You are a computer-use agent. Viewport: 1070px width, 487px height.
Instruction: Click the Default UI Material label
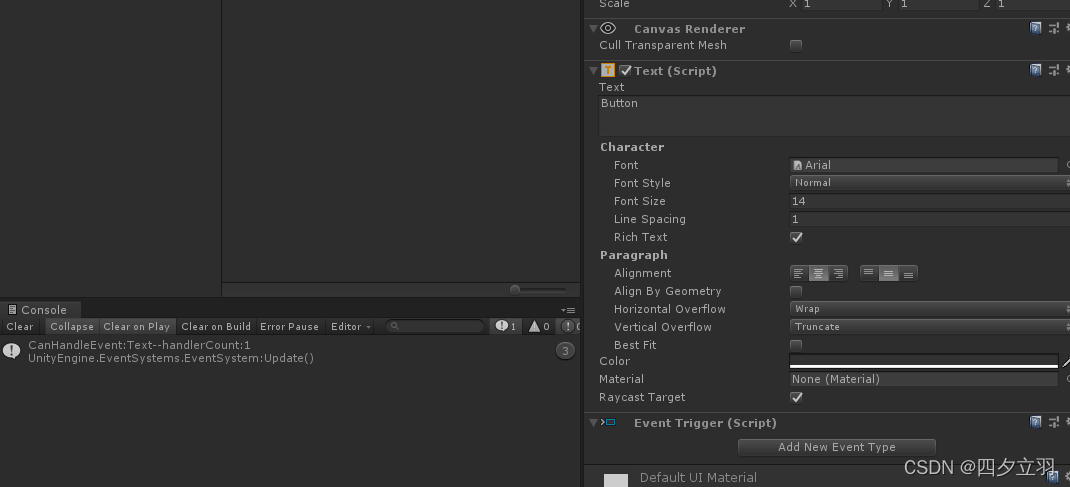tap(698, 477)
